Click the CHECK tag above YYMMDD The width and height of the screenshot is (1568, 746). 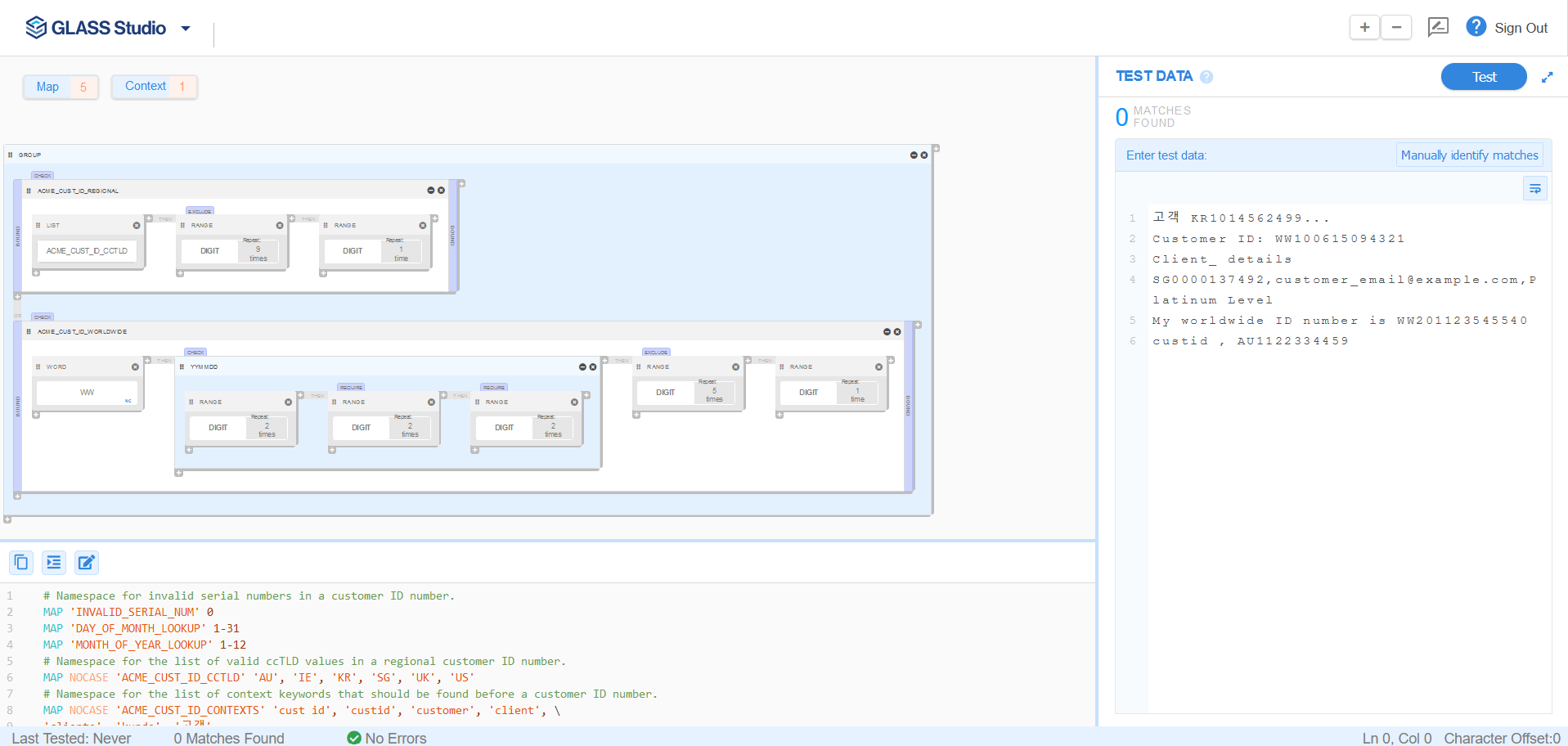coord(195,352)
